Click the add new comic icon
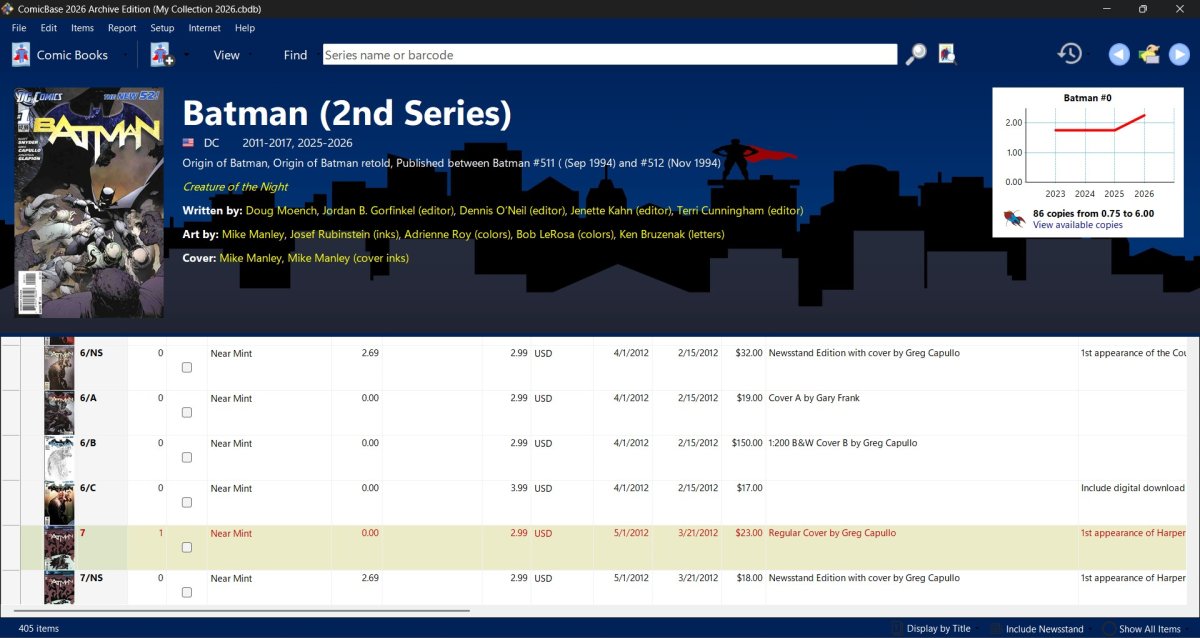 pyautogui.click(x=162, y=55)
